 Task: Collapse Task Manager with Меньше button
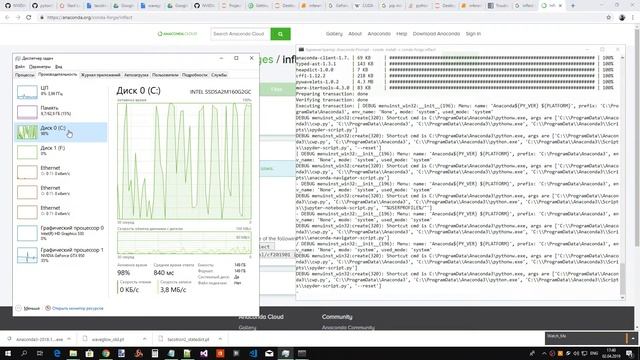click(28, 309)
